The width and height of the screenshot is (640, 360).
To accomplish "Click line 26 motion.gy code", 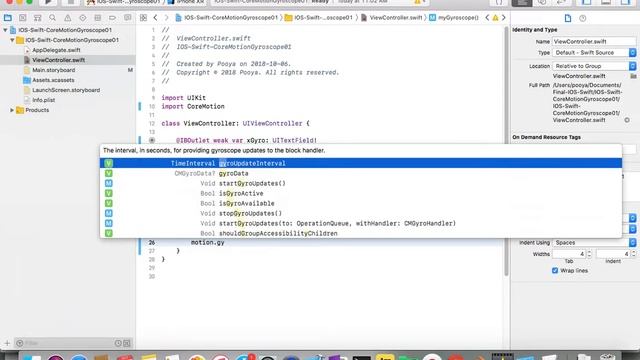I will click(x=208, y=242).
